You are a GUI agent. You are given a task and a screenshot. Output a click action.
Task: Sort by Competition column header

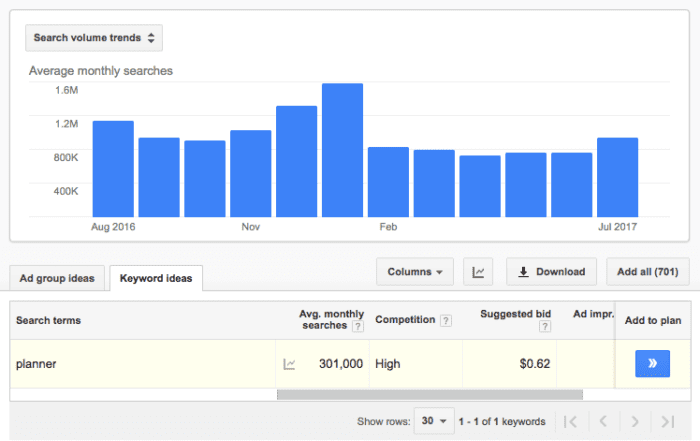(405, 320)
